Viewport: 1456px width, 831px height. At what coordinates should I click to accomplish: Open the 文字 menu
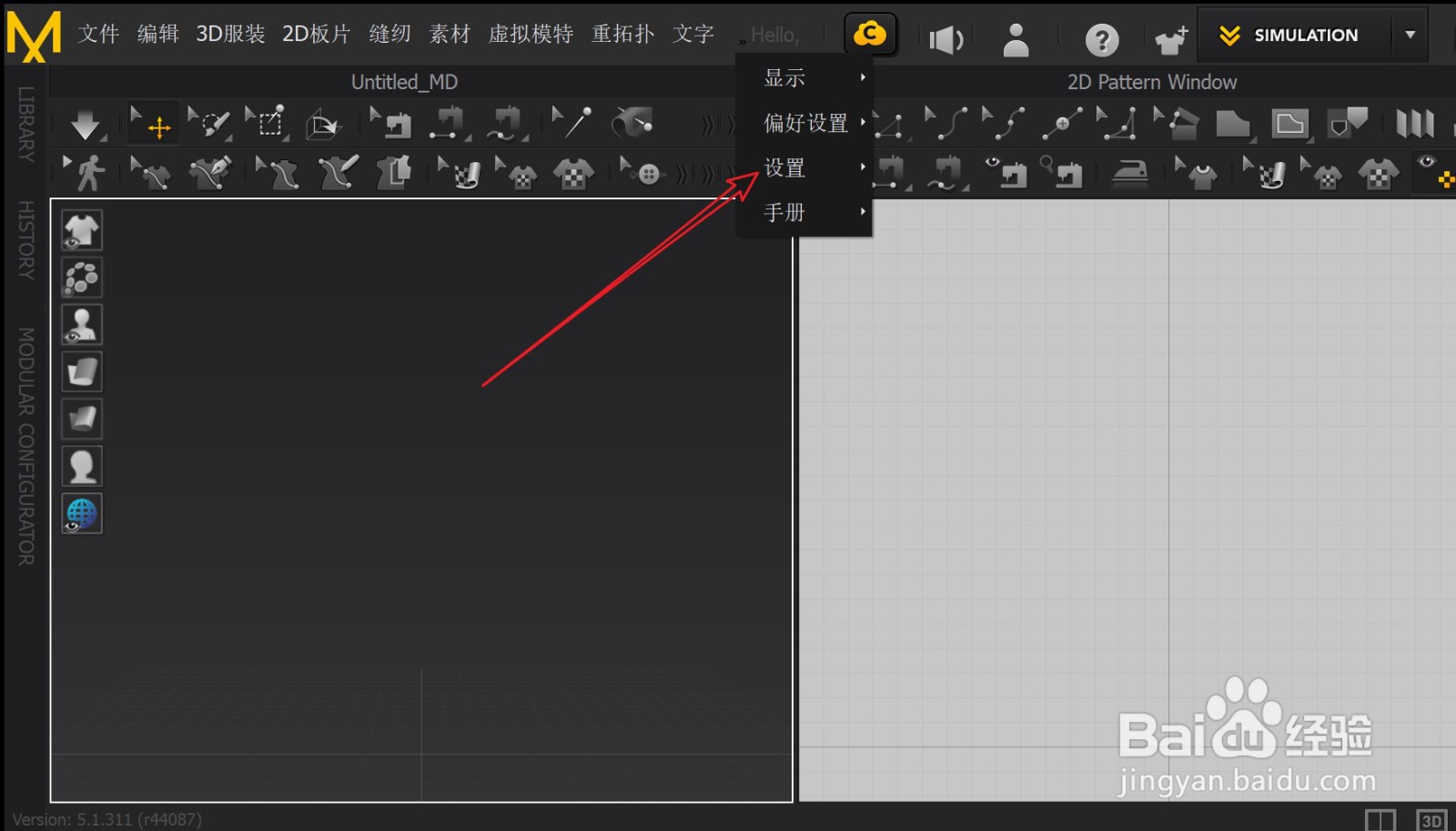coord(693,35)
